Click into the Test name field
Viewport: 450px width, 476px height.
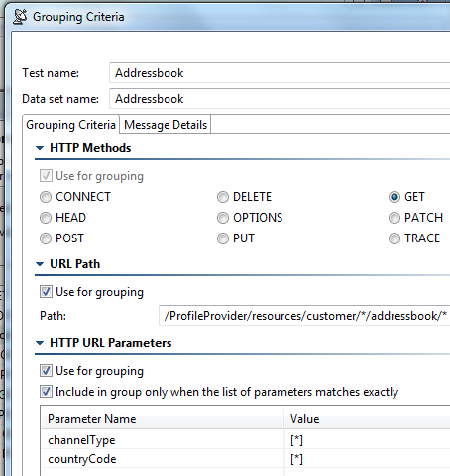tap(279, 73)
